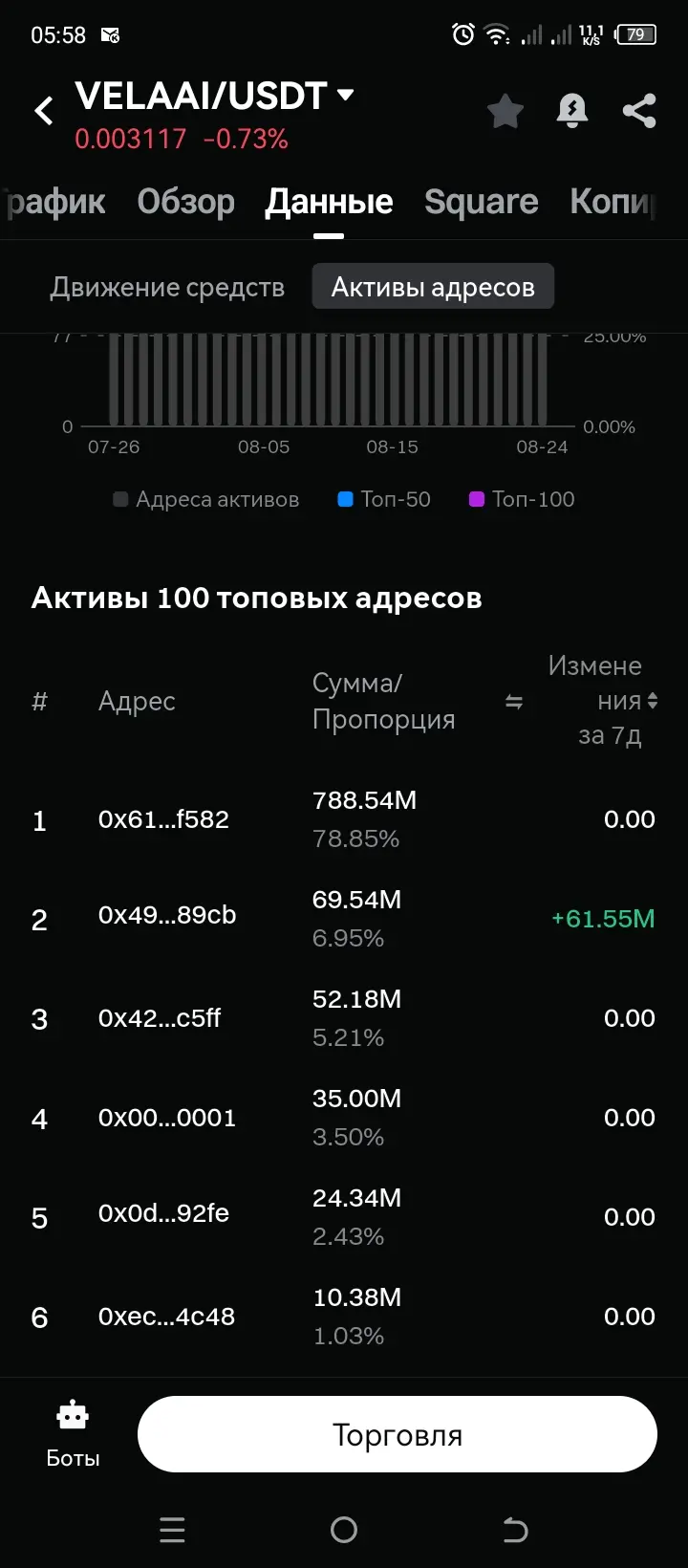This screenshot has width=688, height=1568.
Task: Tap the swap icon beside Сумма/Пропорция
Action: click(x=514, y=702)
